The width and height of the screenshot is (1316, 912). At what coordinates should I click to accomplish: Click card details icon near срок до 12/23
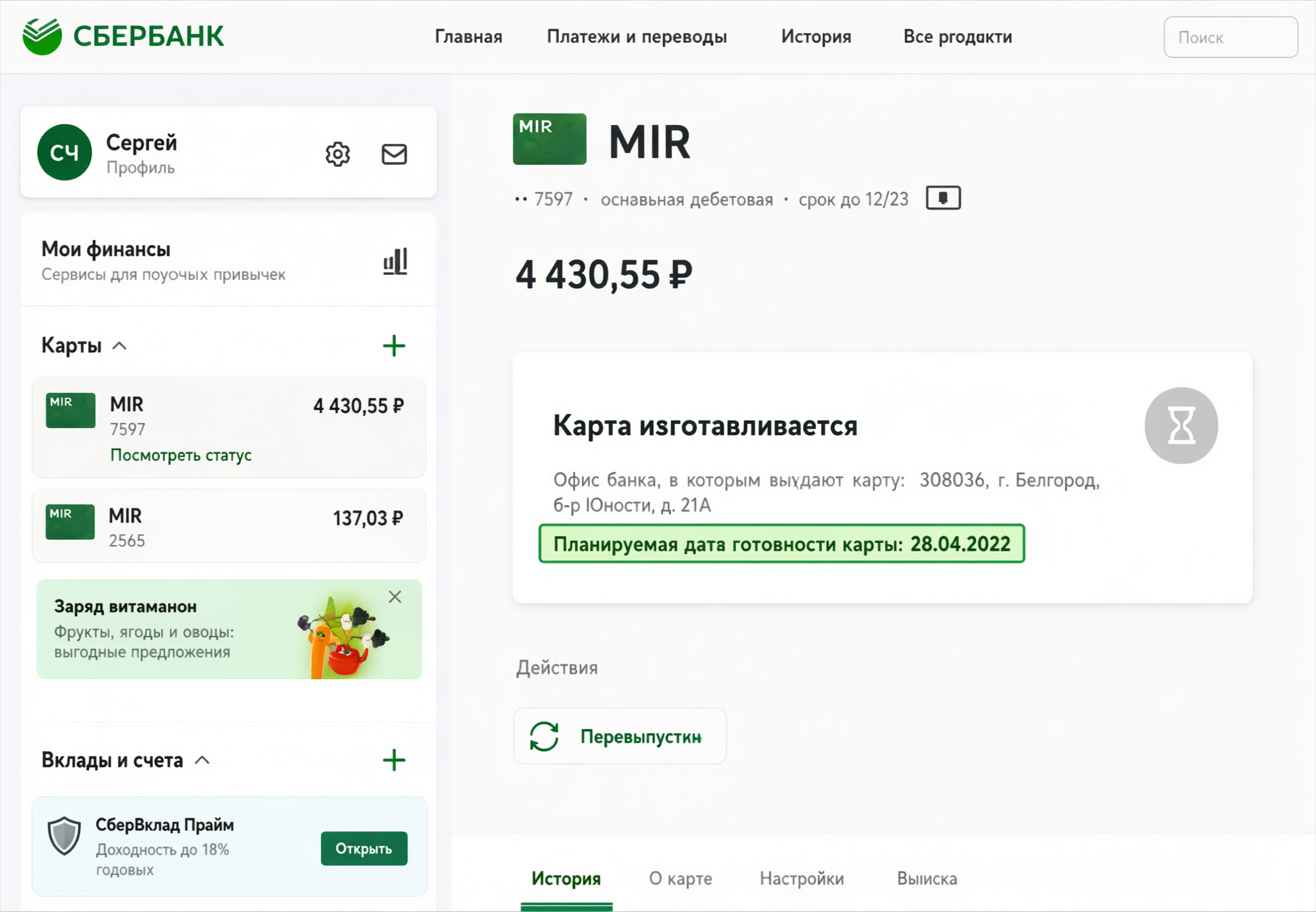[943, 198]
